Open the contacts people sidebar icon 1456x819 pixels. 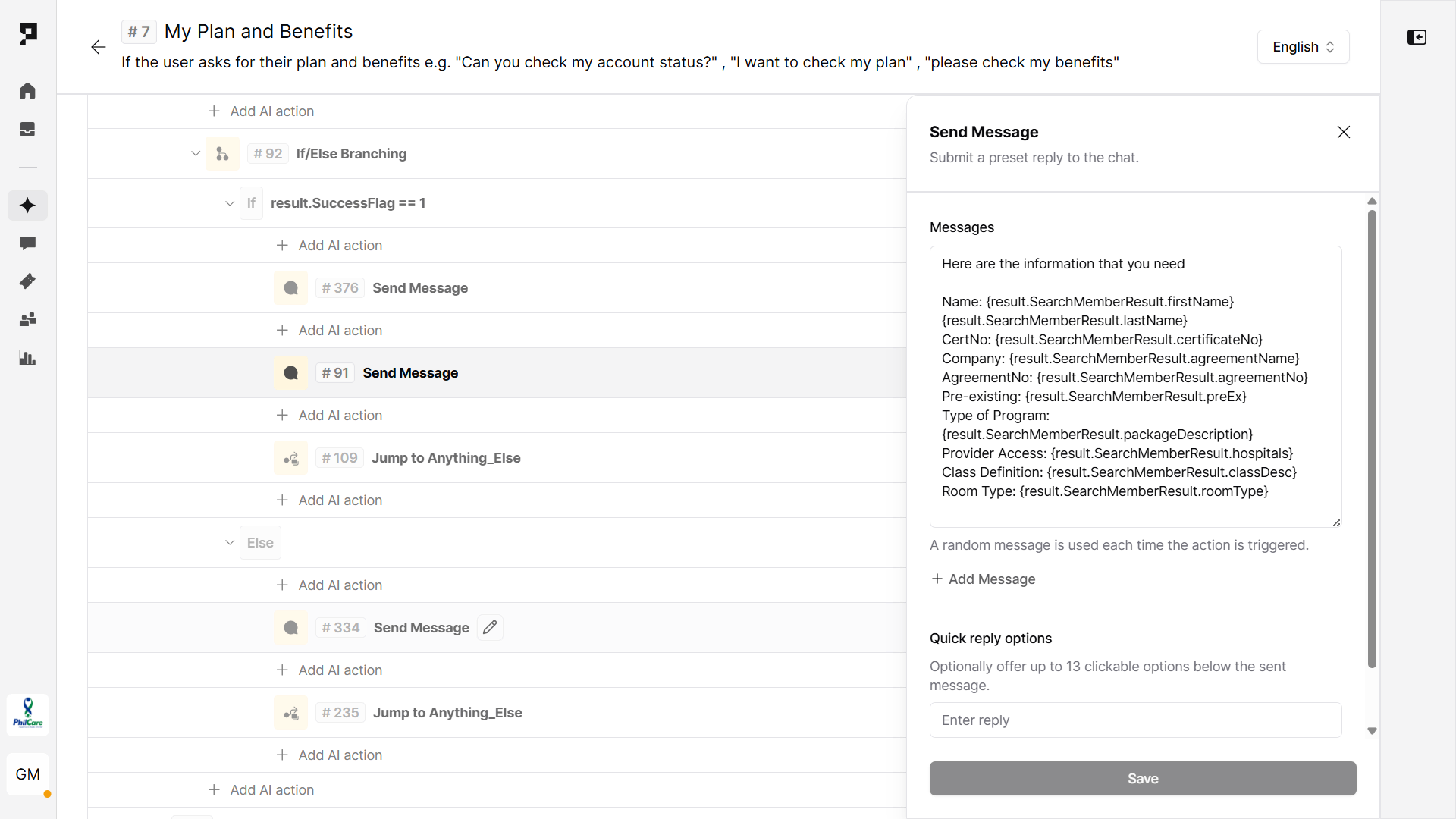coord(27,319)
